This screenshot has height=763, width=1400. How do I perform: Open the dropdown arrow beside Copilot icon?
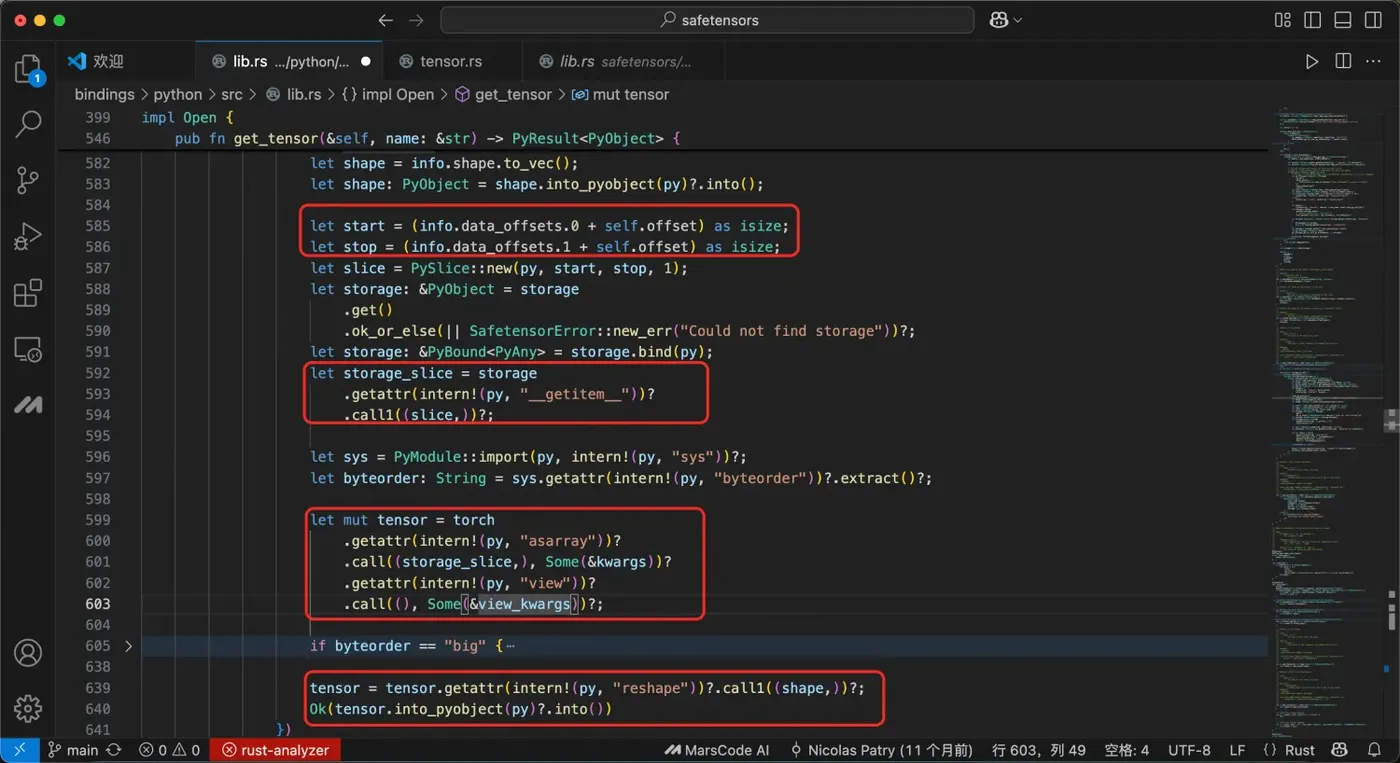[x=1018, y=20]
